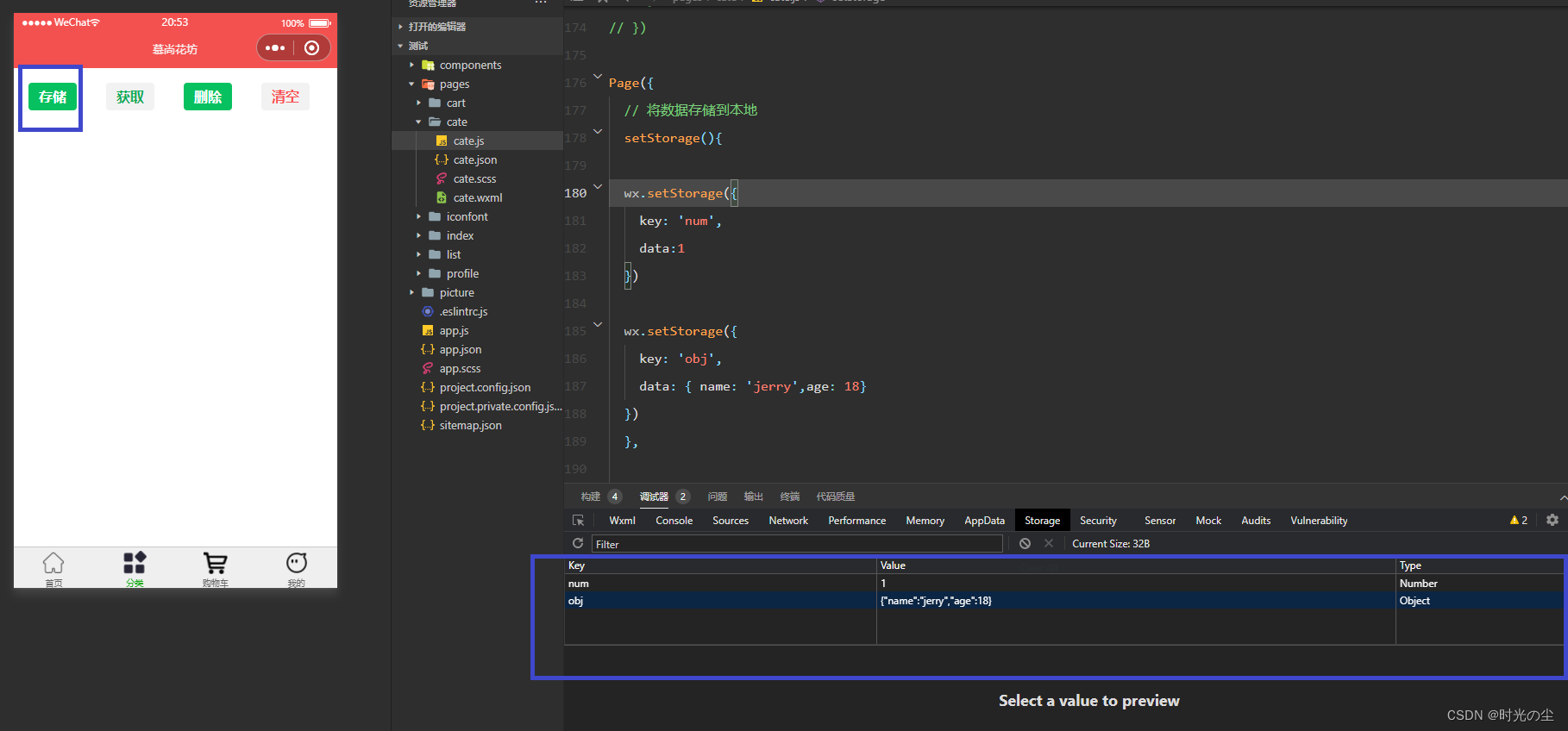Open the Wxml devtools tab
The image size is (1568, 731).
click(622, 521)
